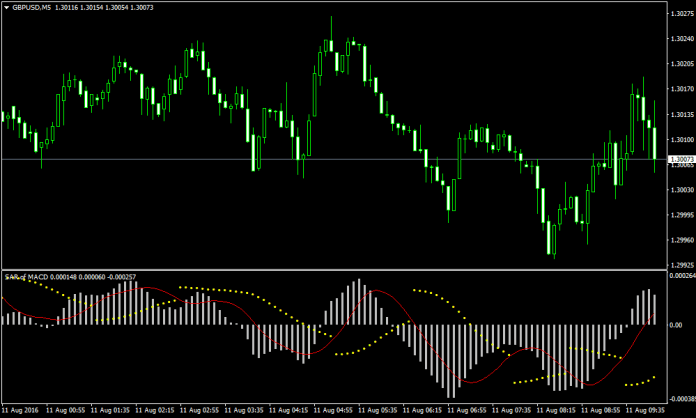Image resolution: width=696 pixels, height=418 pixels.
Task: Click the 1.30170 price axis label
Action: click(680, 91)
